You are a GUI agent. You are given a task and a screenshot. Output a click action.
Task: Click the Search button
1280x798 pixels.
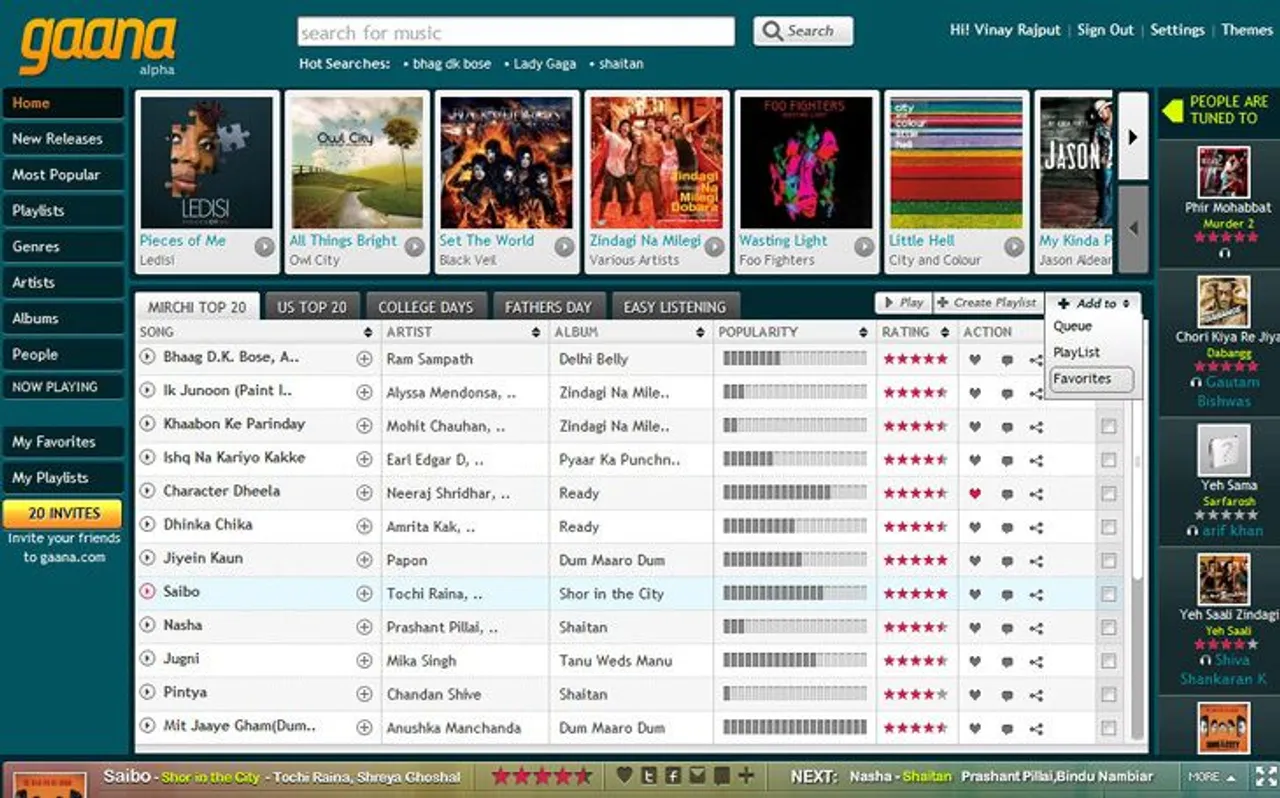[x=803, y=31]
